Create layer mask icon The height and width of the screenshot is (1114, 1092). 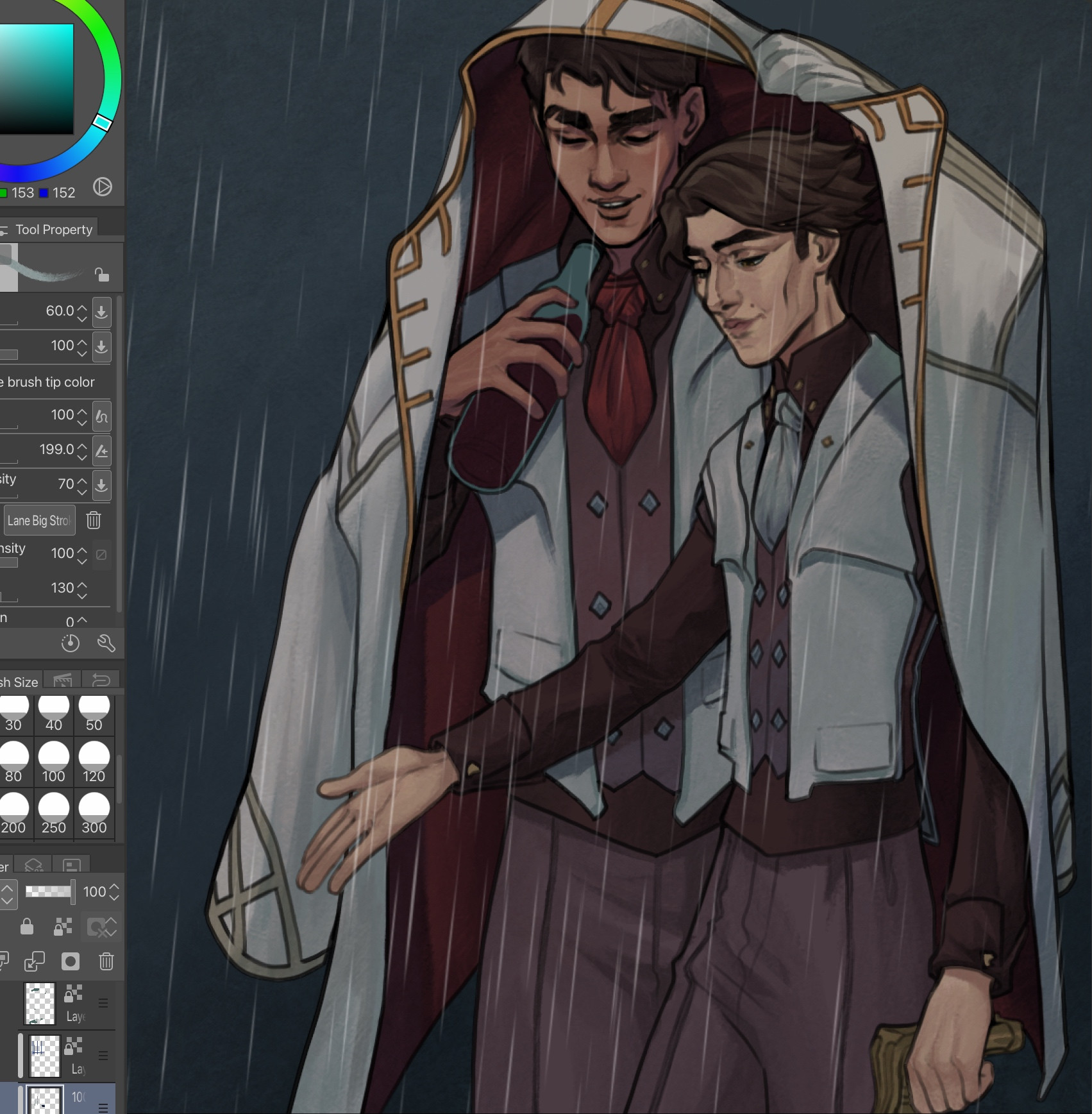[x=71, y=961]
